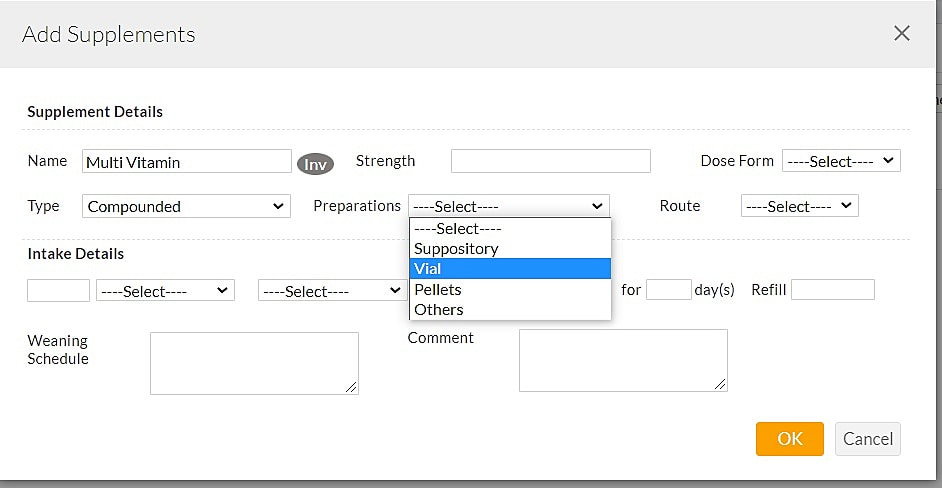Image resolution: width=942 pixels, height=488 pixels.
Task: Click the Refill input box
Action: (x=832, y=290)
